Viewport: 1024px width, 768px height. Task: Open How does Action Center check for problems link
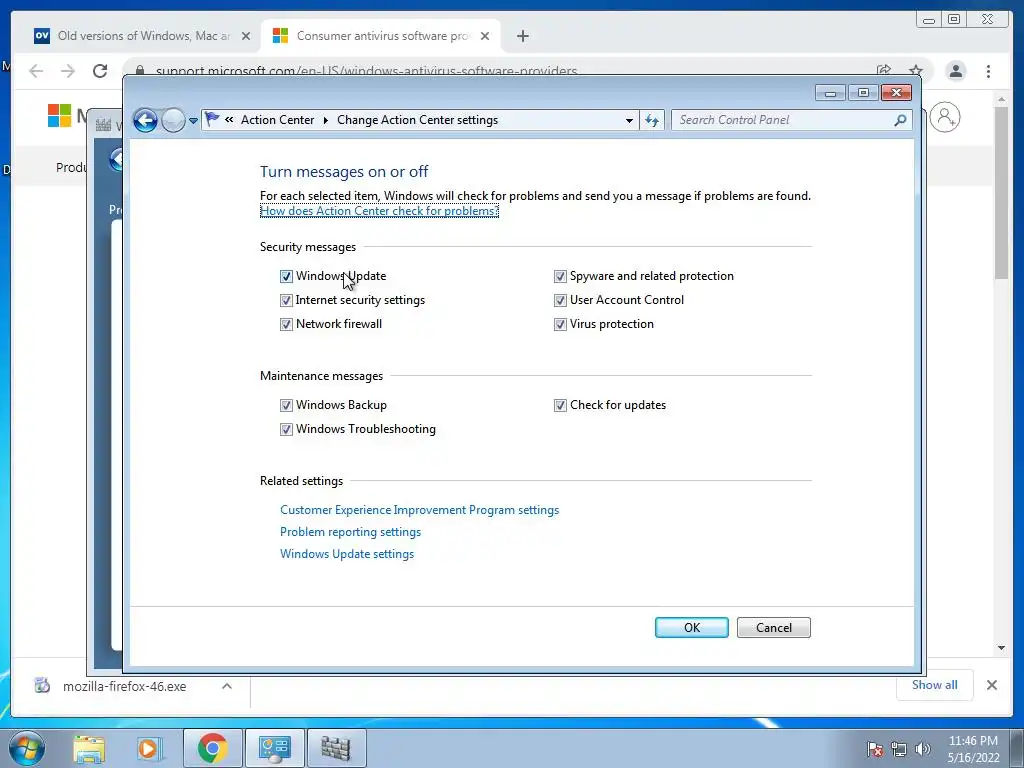(379, 211)
